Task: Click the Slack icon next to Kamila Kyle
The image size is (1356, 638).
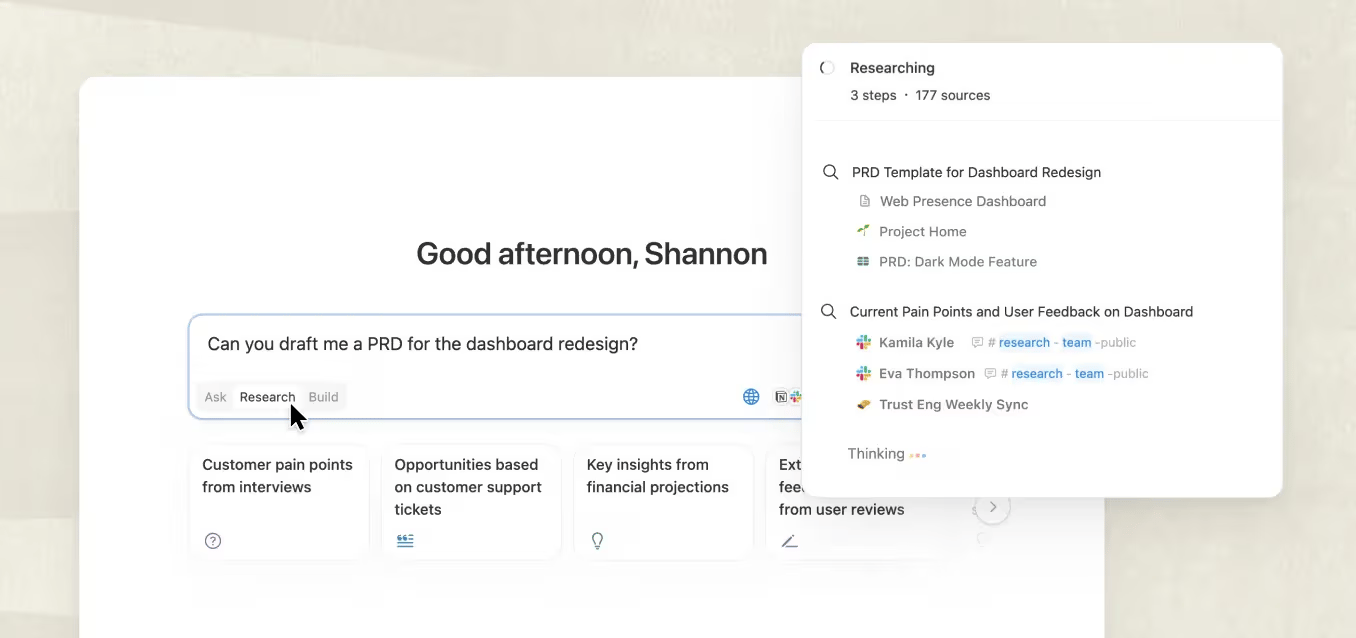Action: 863,342
